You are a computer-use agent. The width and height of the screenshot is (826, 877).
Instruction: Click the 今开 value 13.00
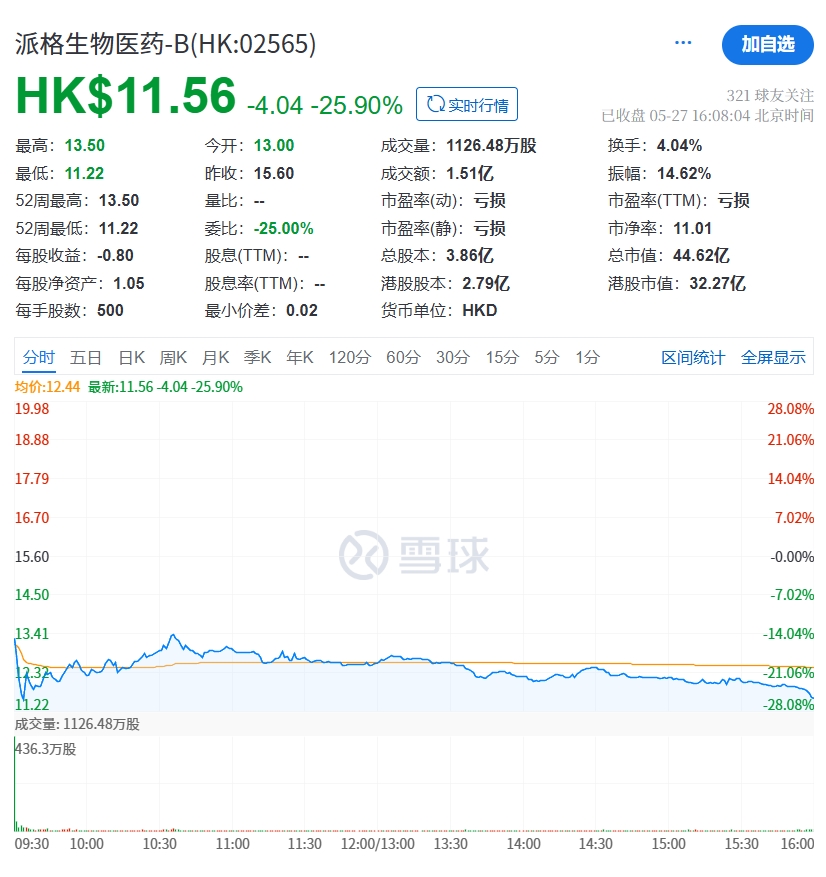click(x=274, y=145)
